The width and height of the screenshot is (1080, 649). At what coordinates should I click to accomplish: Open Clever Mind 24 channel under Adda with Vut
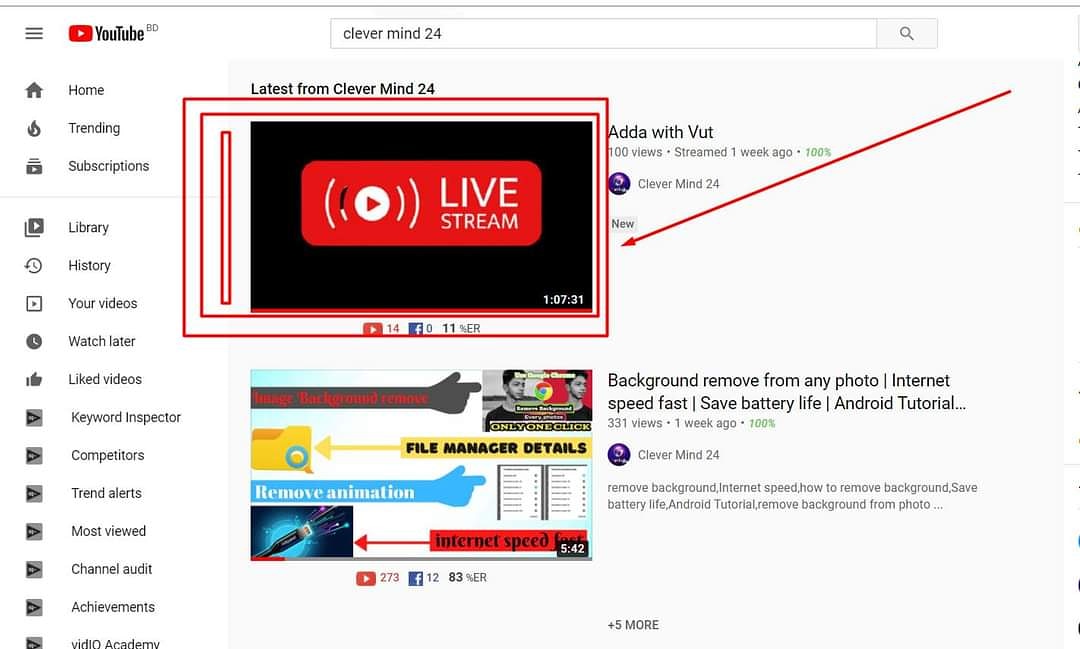point(678,184)
